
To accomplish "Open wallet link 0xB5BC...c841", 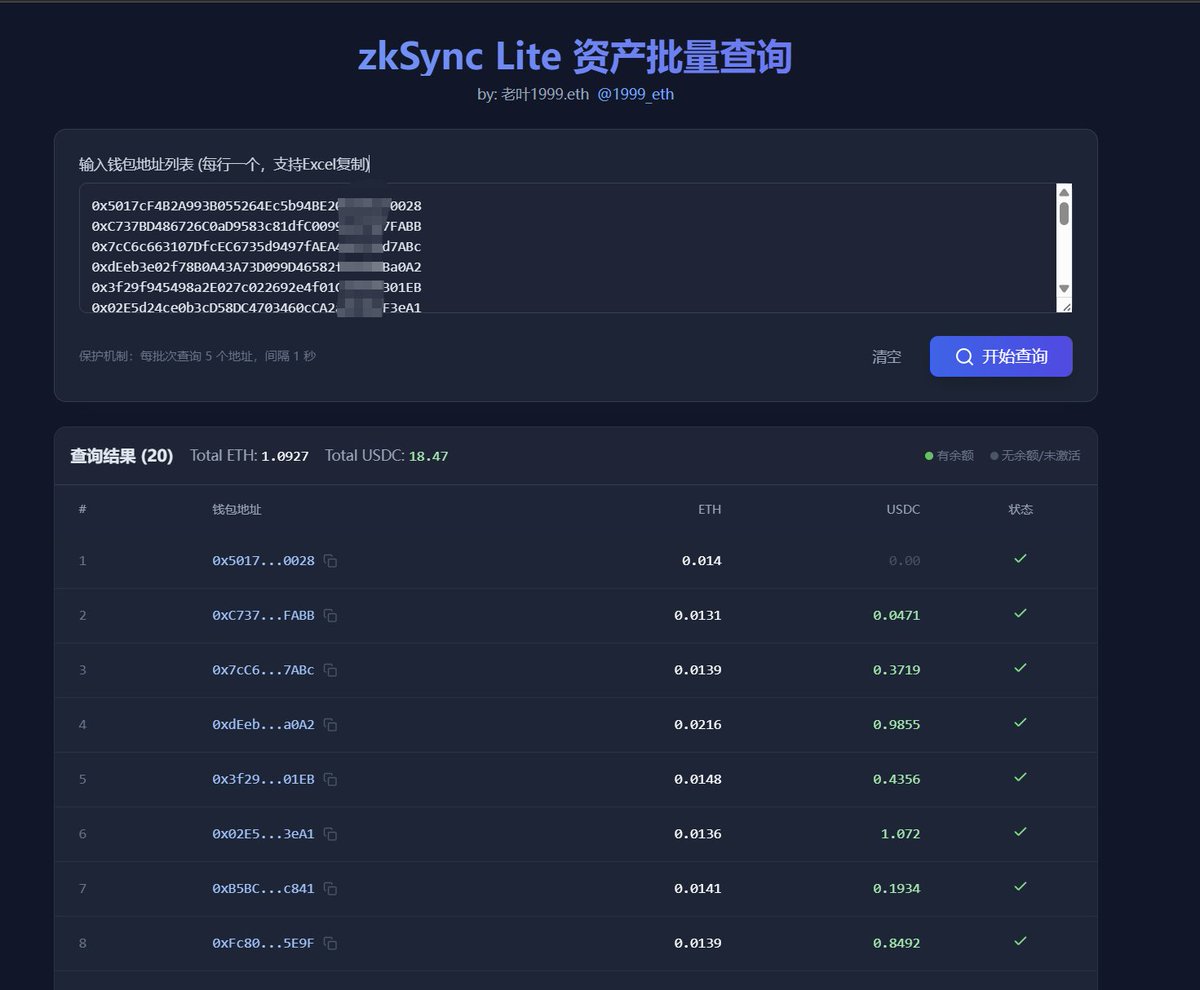I will [x=263, y=889].
